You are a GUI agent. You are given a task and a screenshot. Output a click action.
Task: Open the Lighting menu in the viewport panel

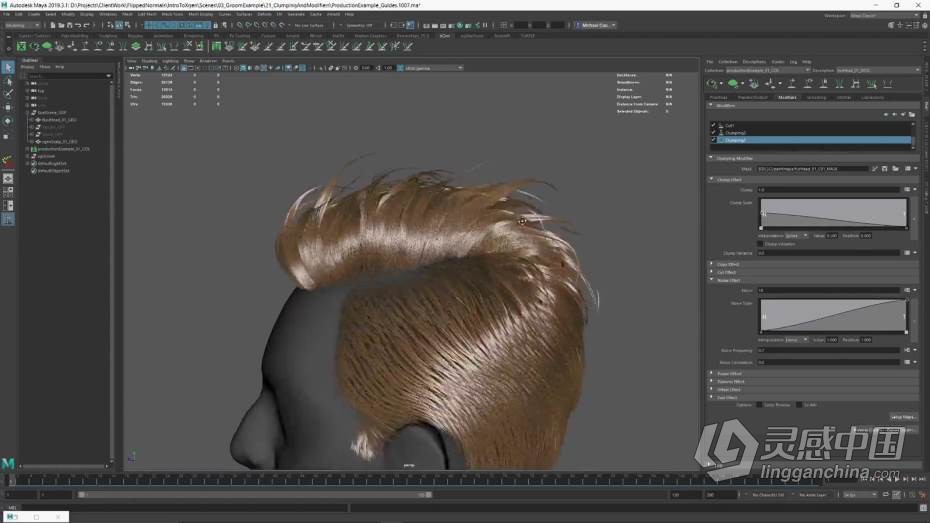tap(171, 61)
